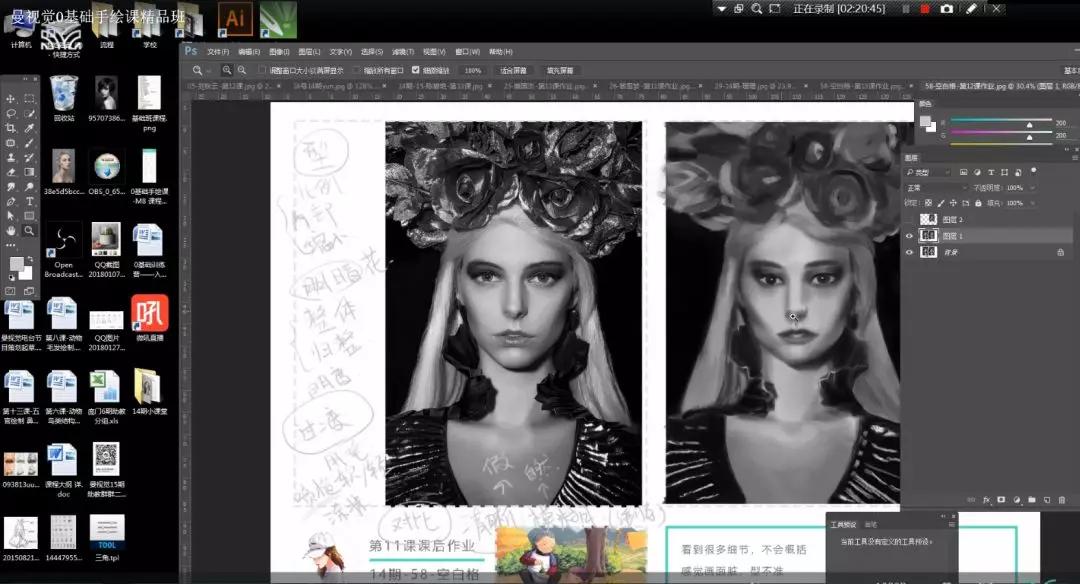Hide the 背景 layer with its eye icon
The width and height of the screenshot is (1080, 584).
909,253
